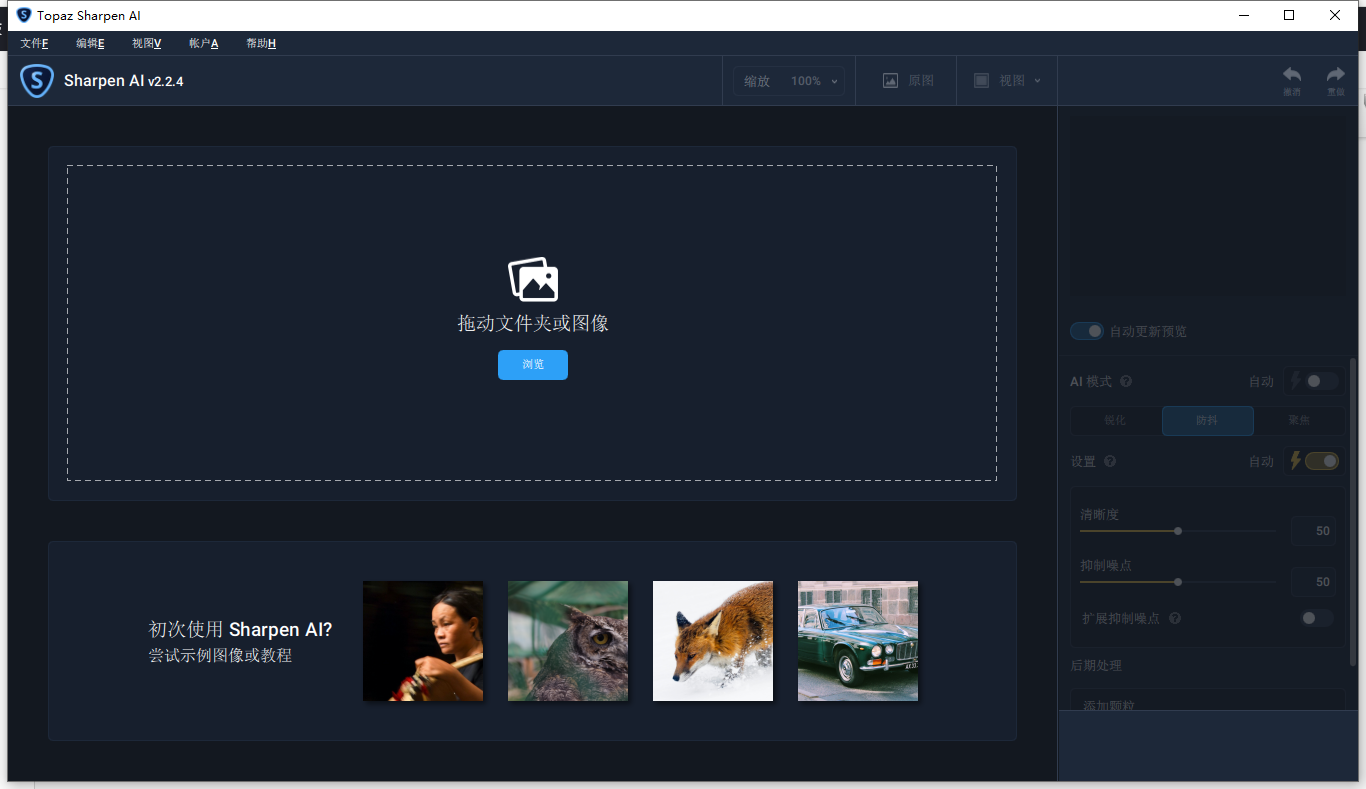Click the 原图 original button label
This screenshot has width=1366, height=789.
pyautogui.click(x=921, y=81)
